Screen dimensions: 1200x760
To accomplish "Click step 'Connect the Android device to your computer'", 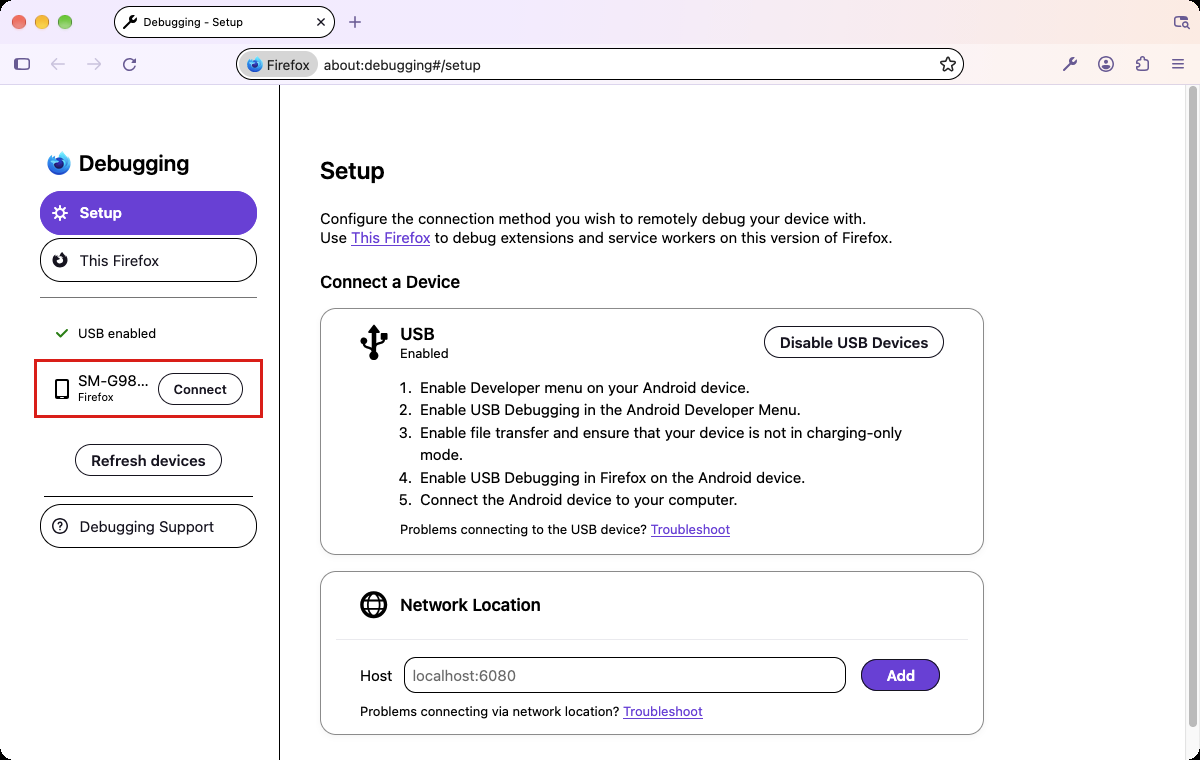I will [x=579, y=500].
